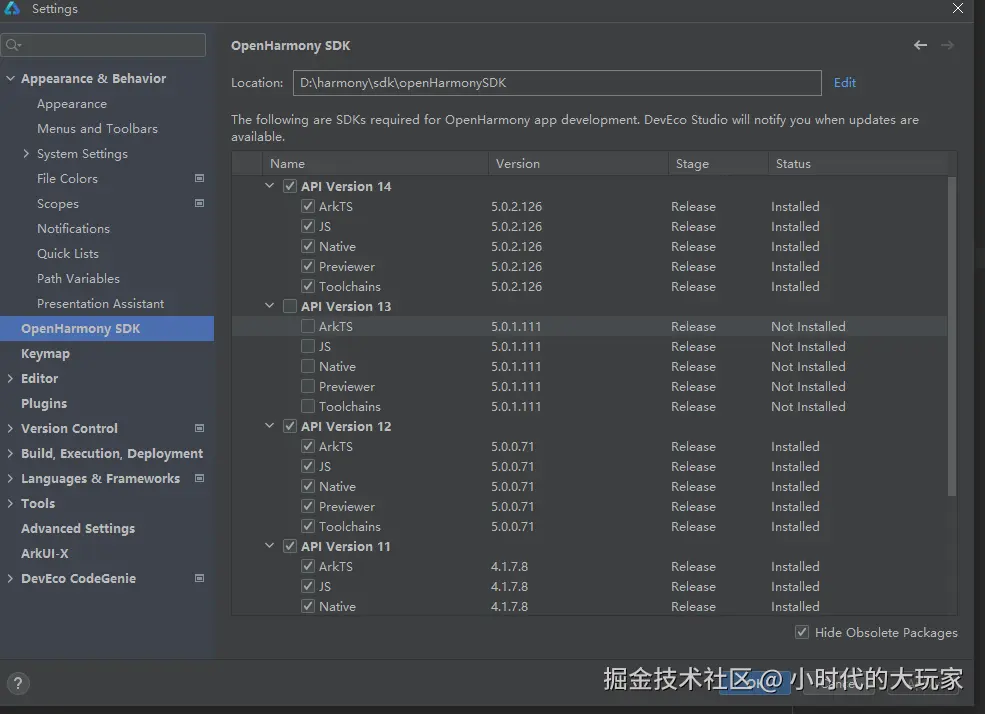This screenshot has width=985, height=714.
Task: Uncheck the API Version 12 checkbox
Action: [x=290, y=426]
